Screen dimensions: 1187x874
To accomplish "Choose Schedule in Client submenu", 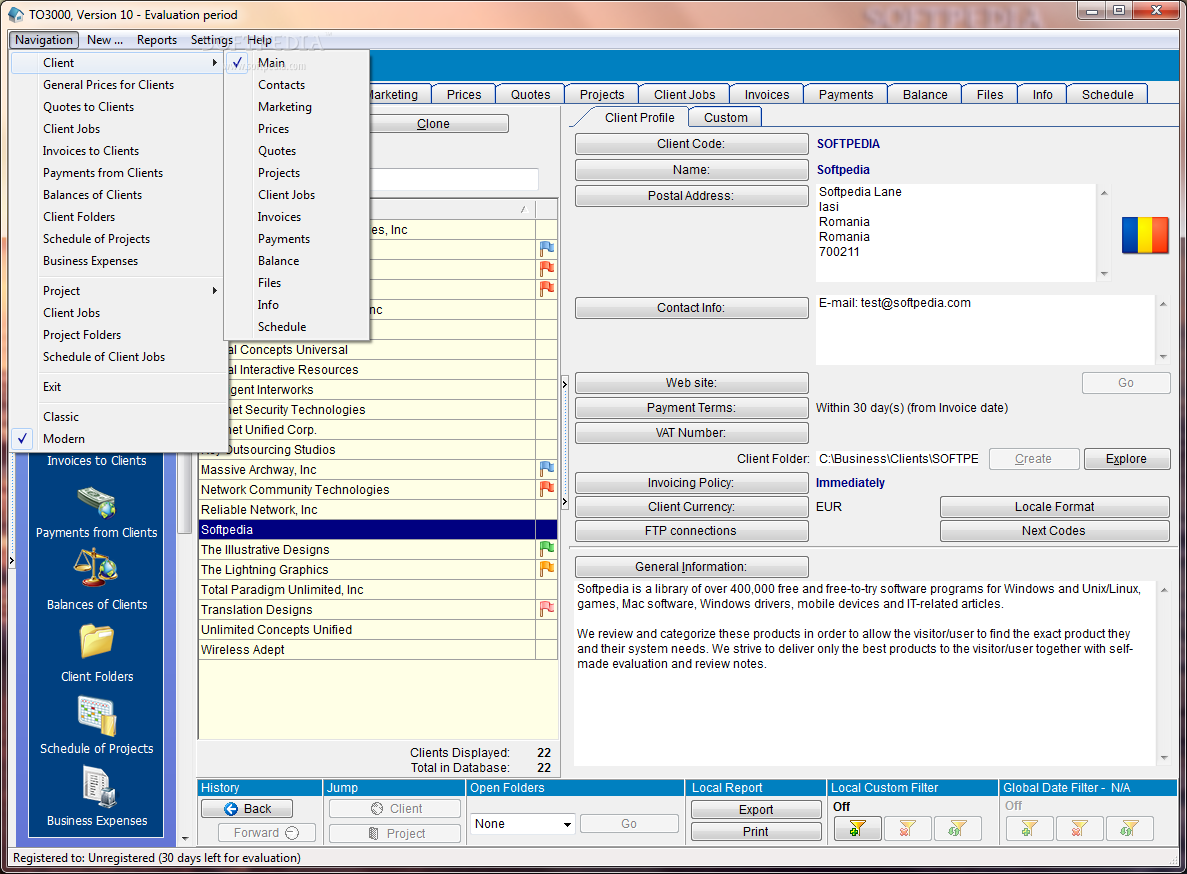I will pos(282,326).
